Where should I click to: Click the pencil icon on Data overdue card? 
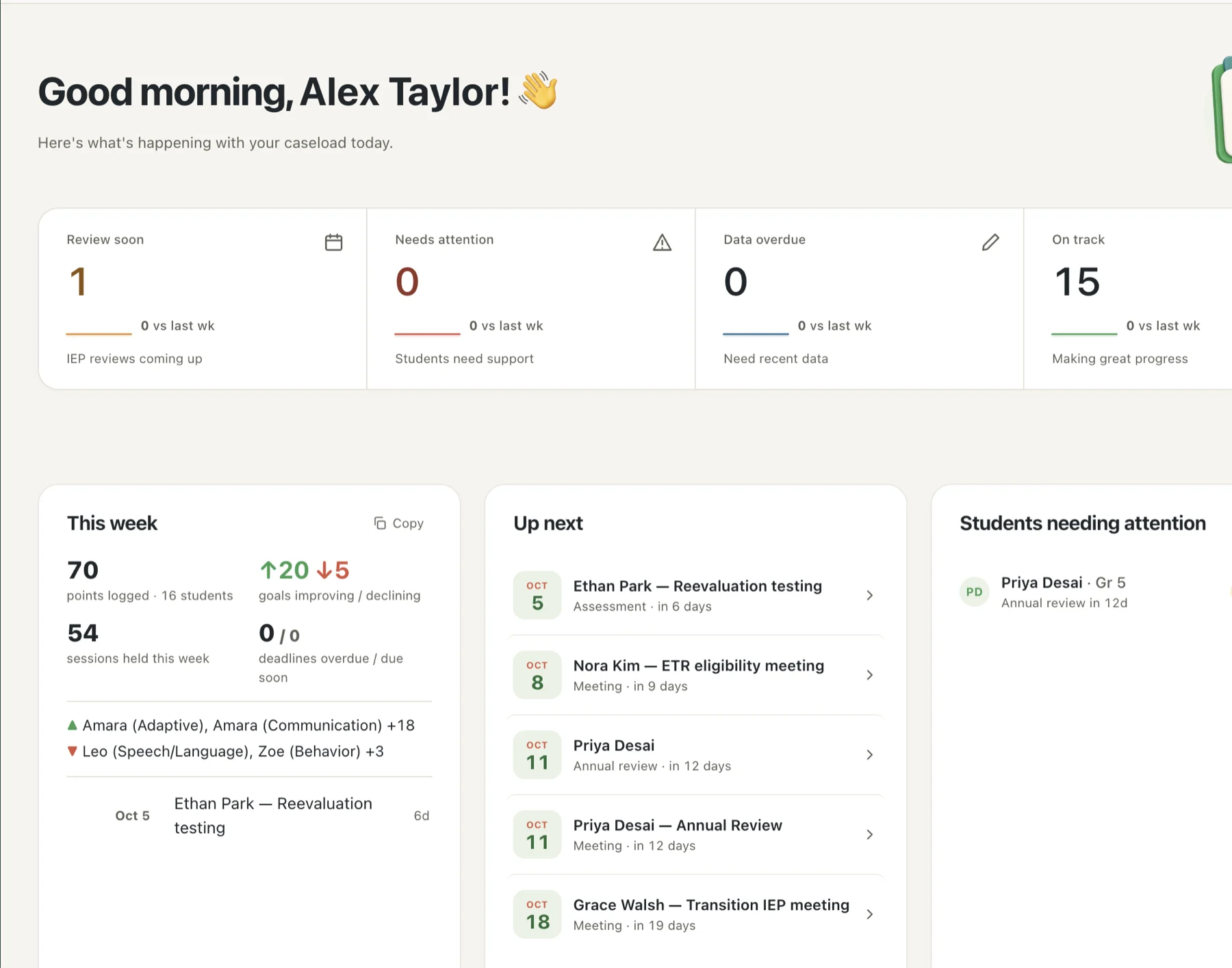[x=990, y=242]
